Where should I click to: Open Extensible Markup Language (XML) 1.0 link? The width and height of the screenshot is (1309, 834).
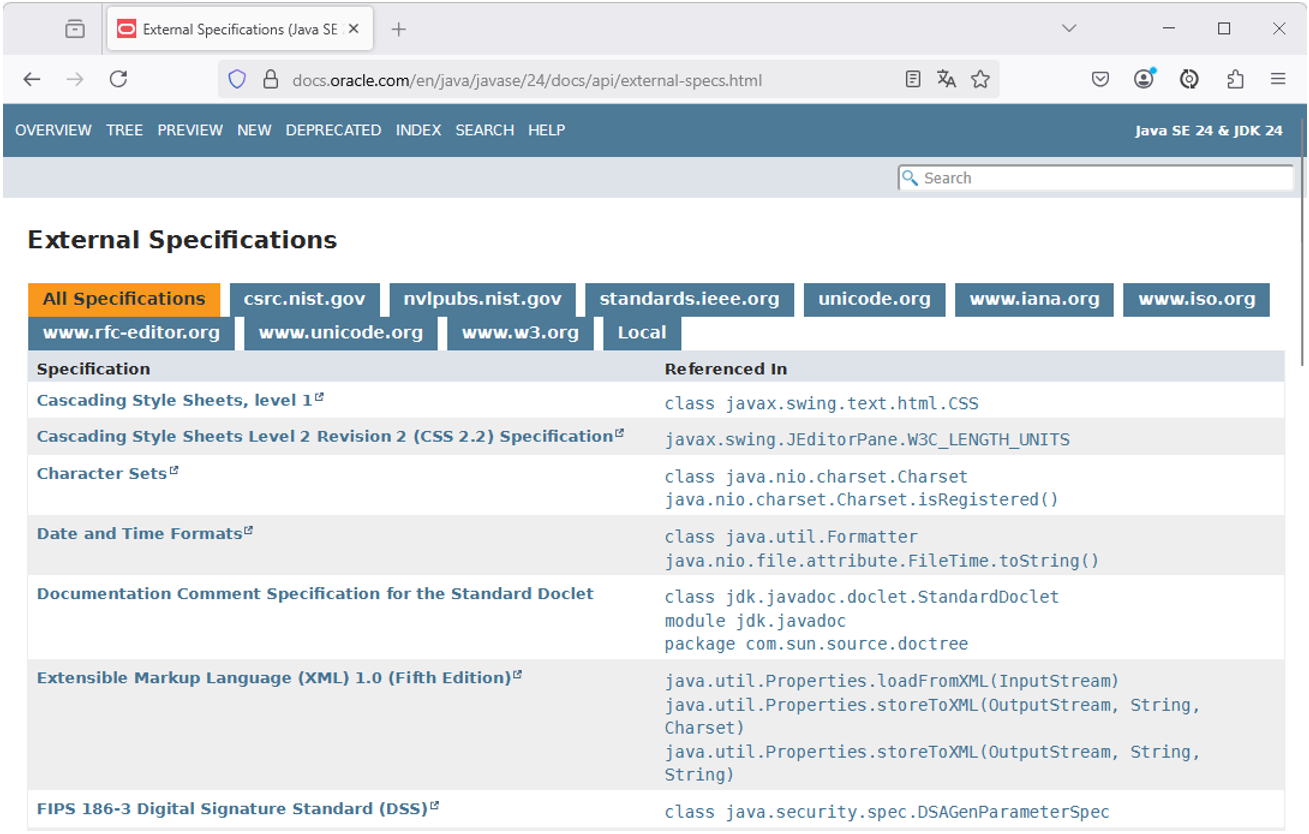[279, 677]
